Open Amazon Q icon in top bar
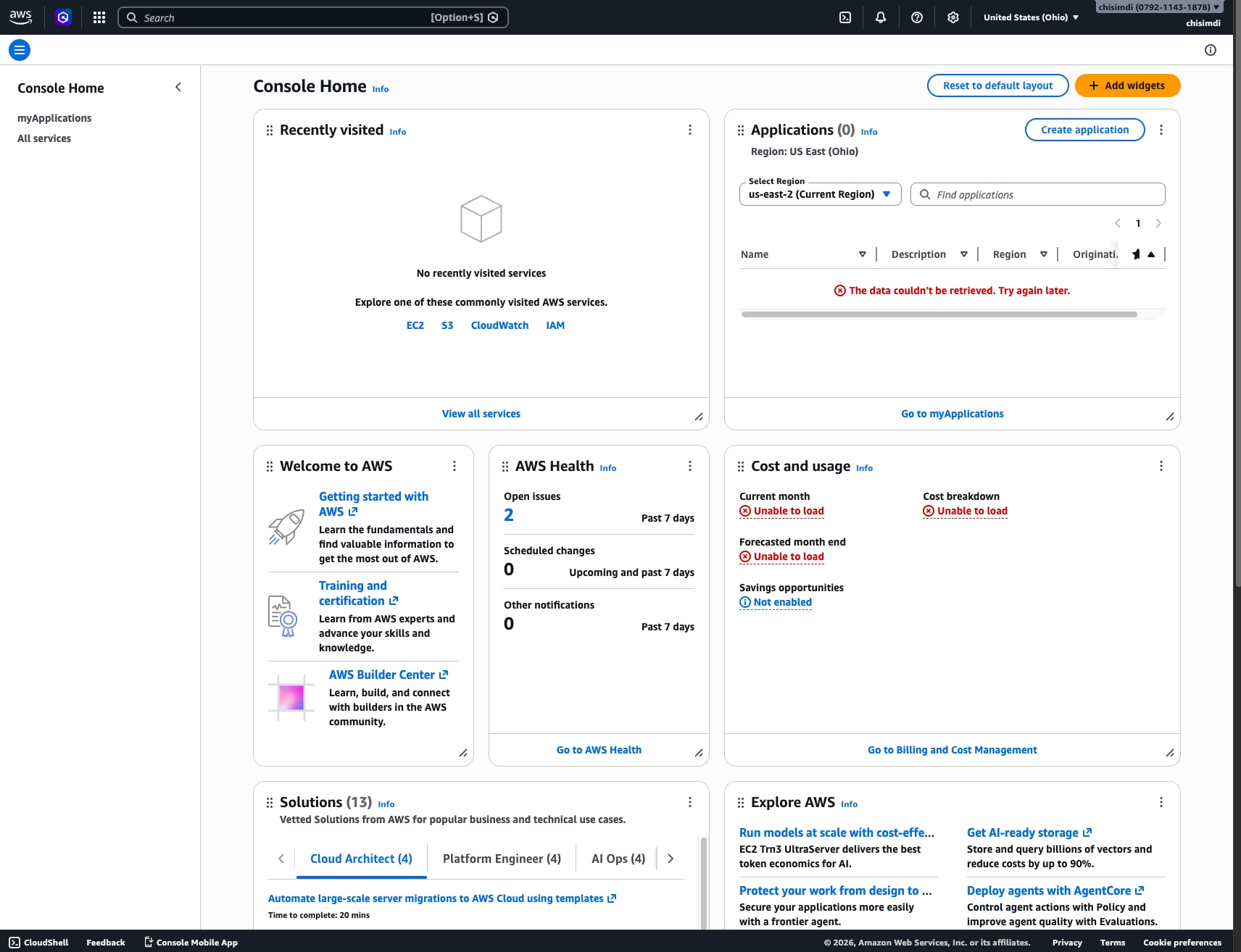 point(63,17)
